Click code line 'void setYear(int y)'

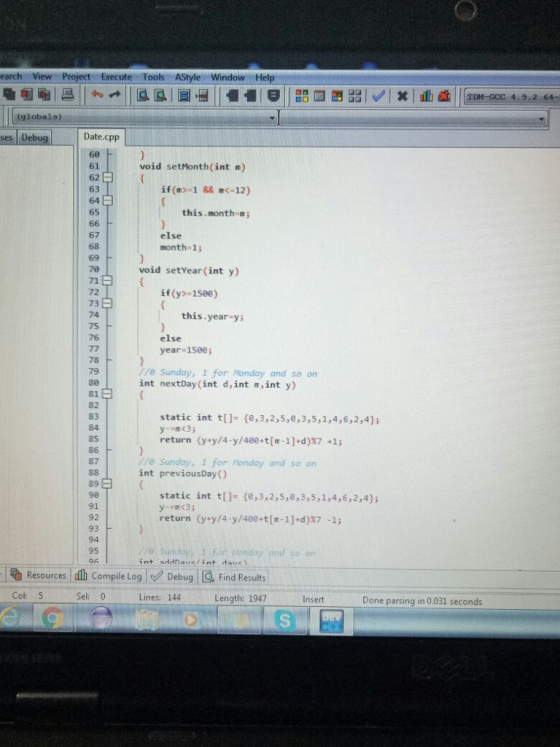point(189,271)
